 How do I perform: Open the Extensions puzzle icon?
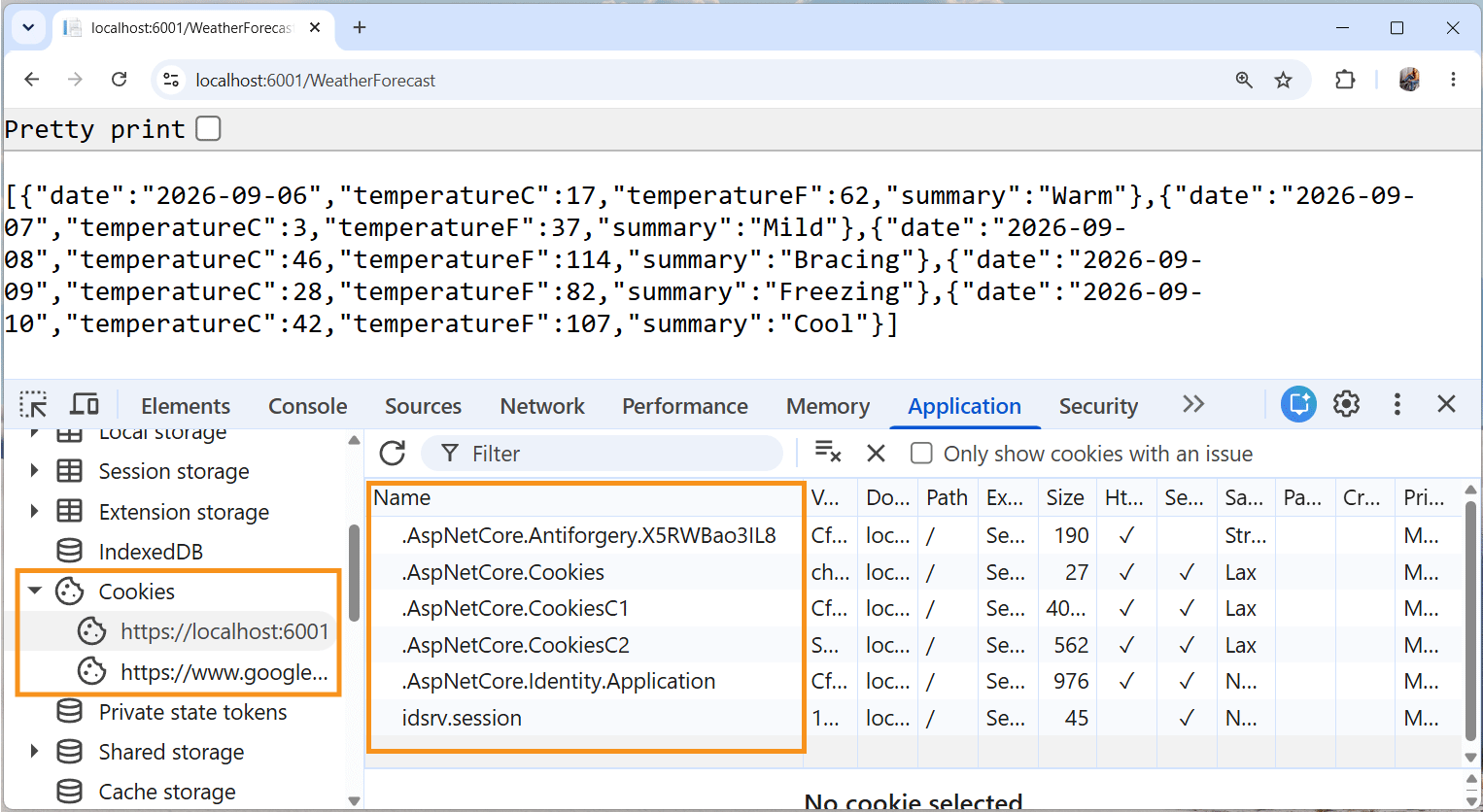click(x=1345, y=80)
